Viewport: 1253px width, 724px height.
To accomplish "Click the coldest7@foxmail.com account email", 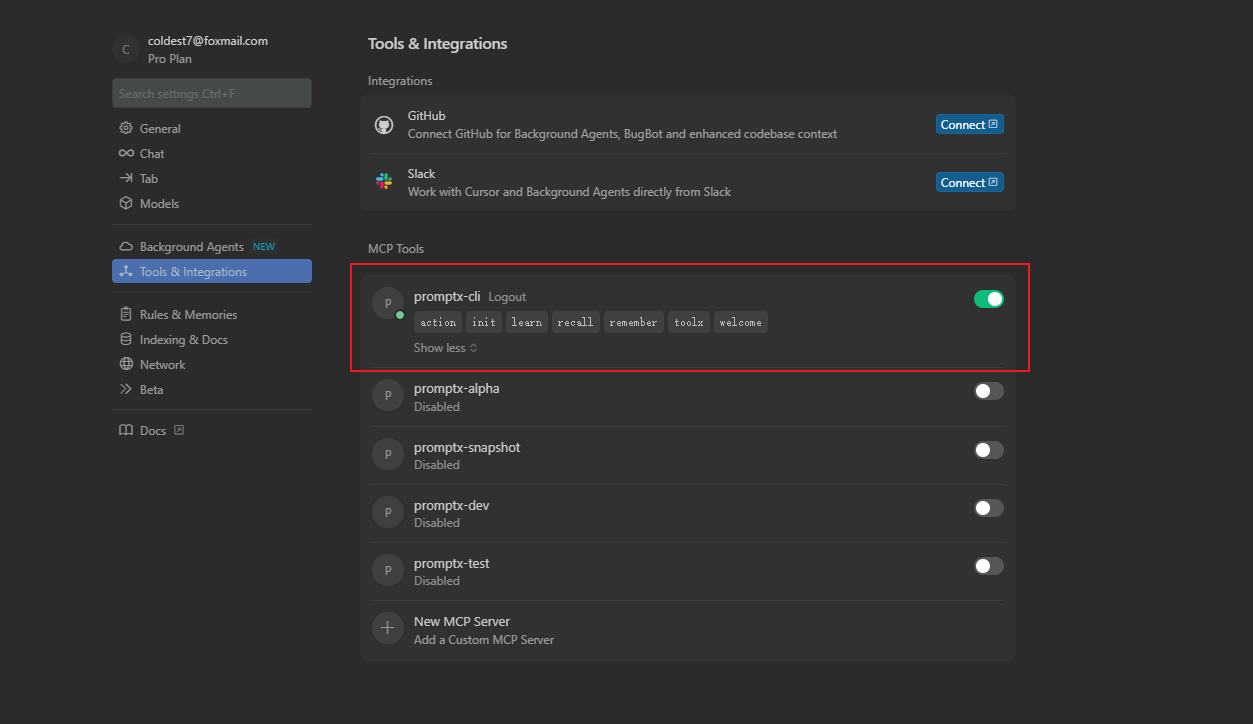I will pyautogui.click(x=208, y=41).
